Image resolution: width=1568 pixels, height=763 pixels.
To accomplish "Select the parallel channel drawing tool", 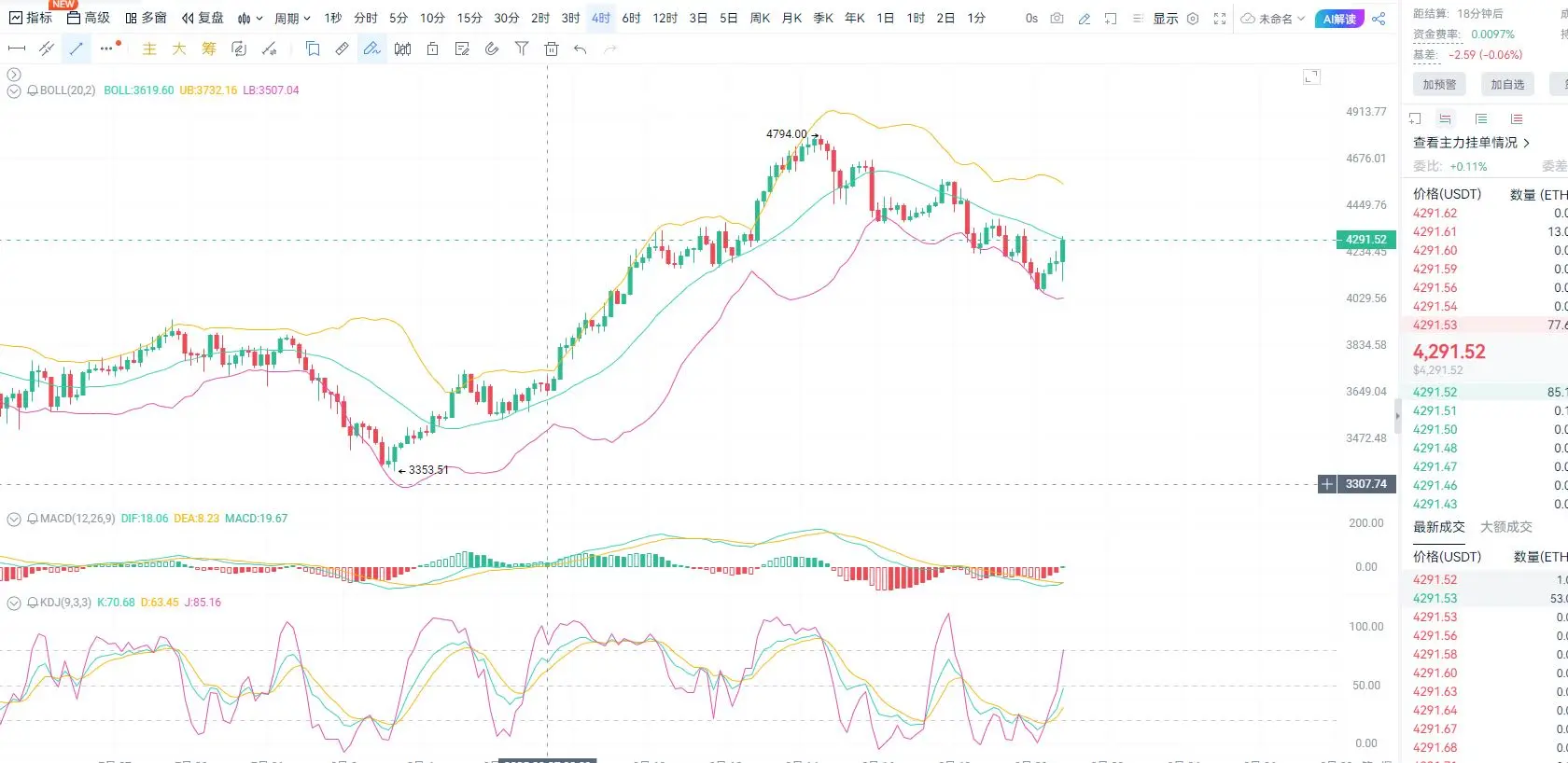I will (47, 49).
